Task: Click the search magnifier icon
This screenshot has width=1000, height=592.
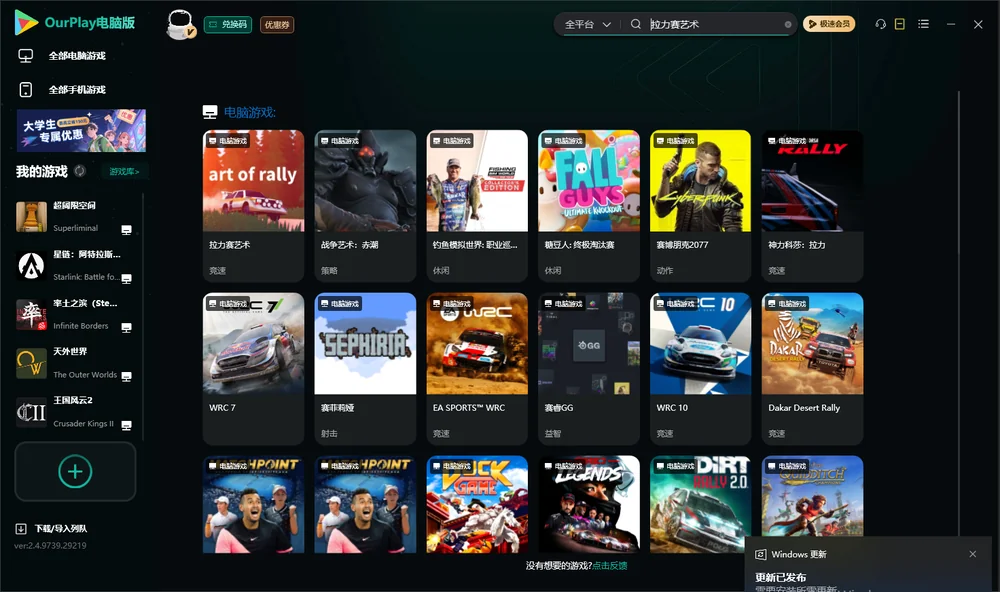Action: [635, 24]
